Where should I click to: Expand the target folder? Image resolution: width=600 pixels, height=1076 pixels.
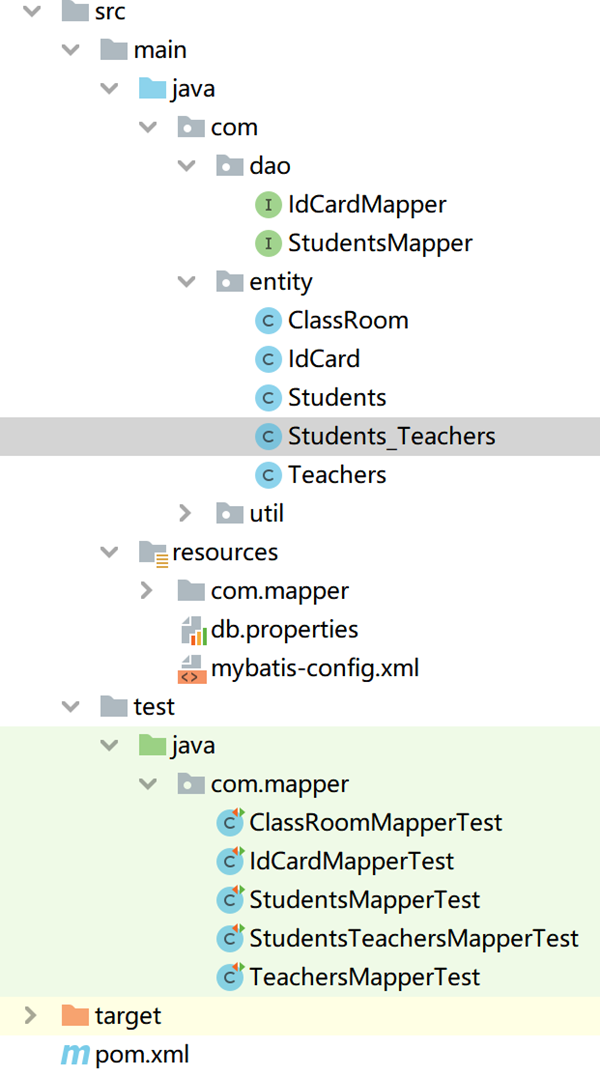click(31, 1016)
